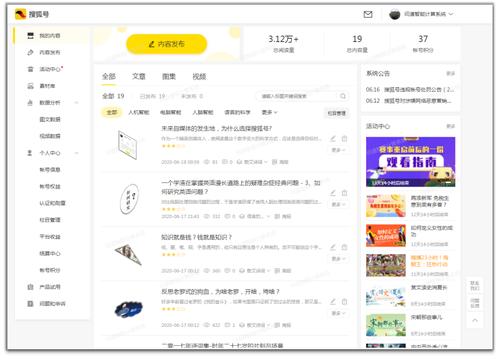Click the article keyword search field

tap(298, 96)
